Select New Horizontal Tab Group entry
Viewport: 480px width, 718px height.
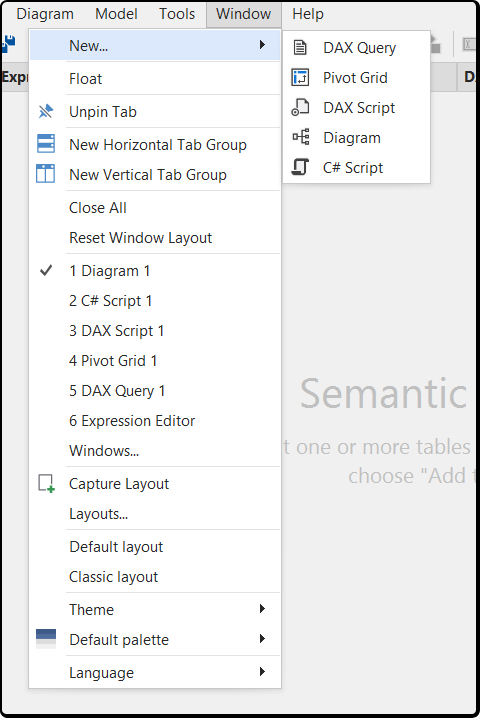coord(155,145)
